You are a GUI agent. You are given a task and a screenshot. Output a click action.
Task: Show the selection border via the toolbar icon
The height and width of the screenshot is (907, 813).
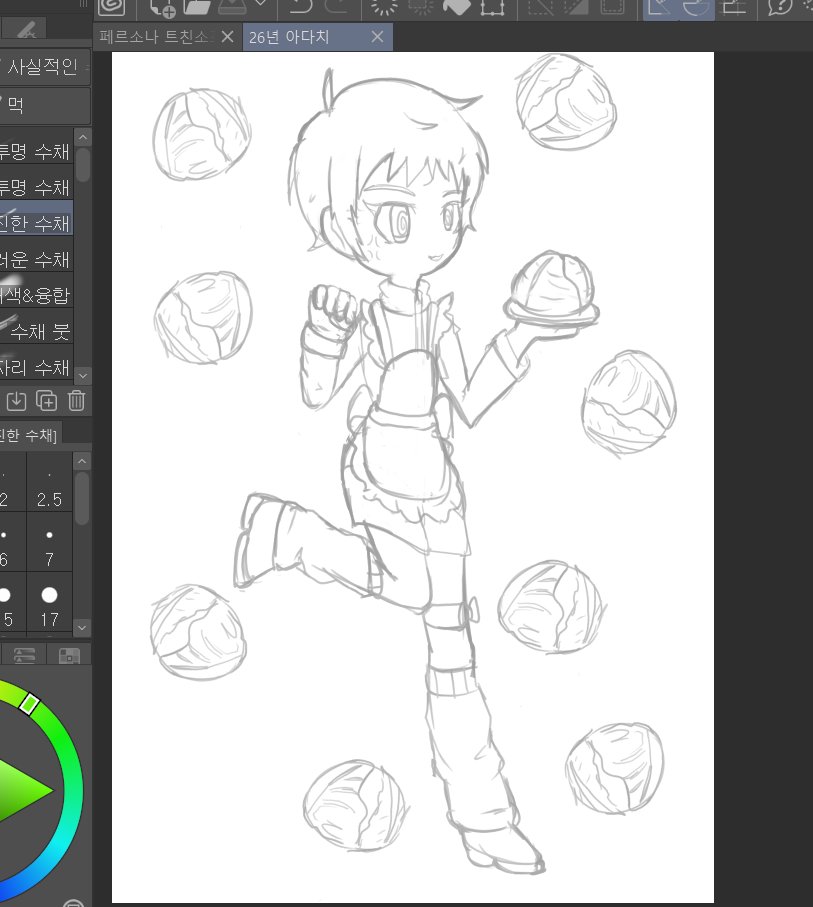click(612, 7)
